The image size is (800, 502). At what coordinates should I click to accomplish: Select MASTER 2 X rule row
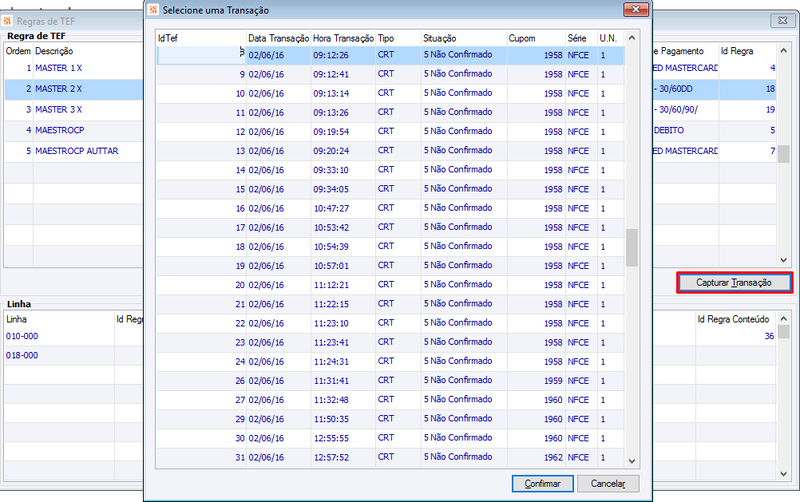point(74,89)
